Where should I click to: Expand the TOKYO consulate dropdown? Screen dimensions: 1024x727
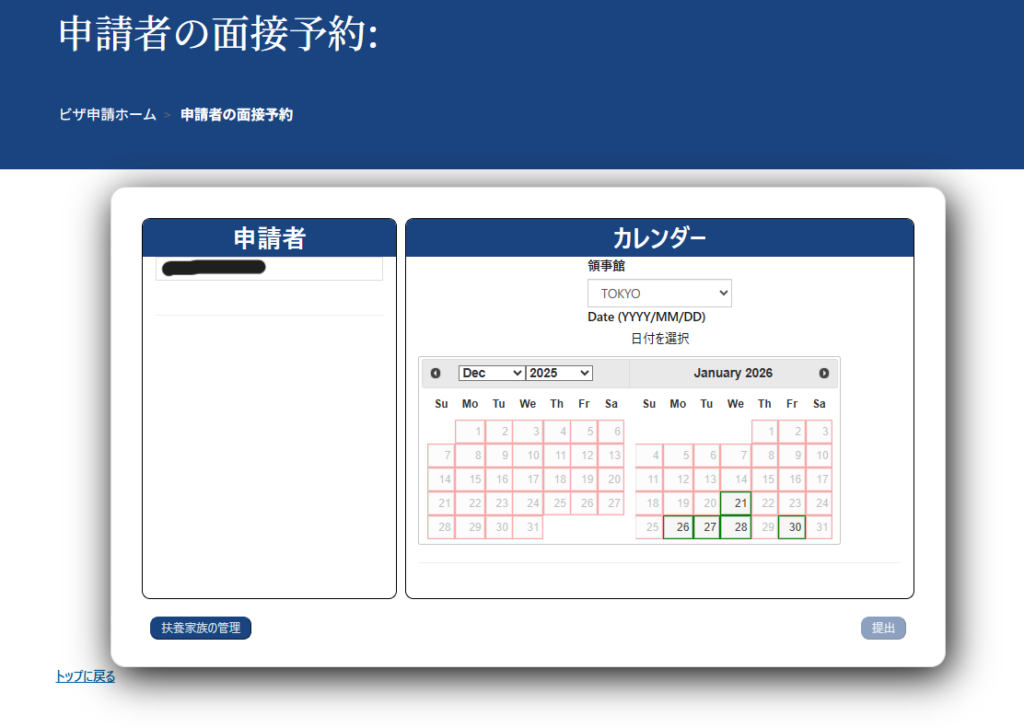click(x=659, y=294)
